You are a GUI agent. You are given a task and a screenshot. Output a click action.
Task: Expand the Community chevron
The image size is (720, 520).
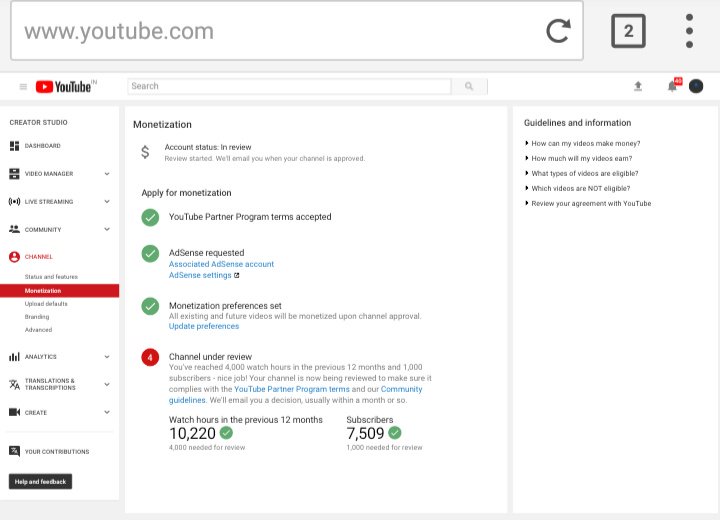tap(107, 229)
